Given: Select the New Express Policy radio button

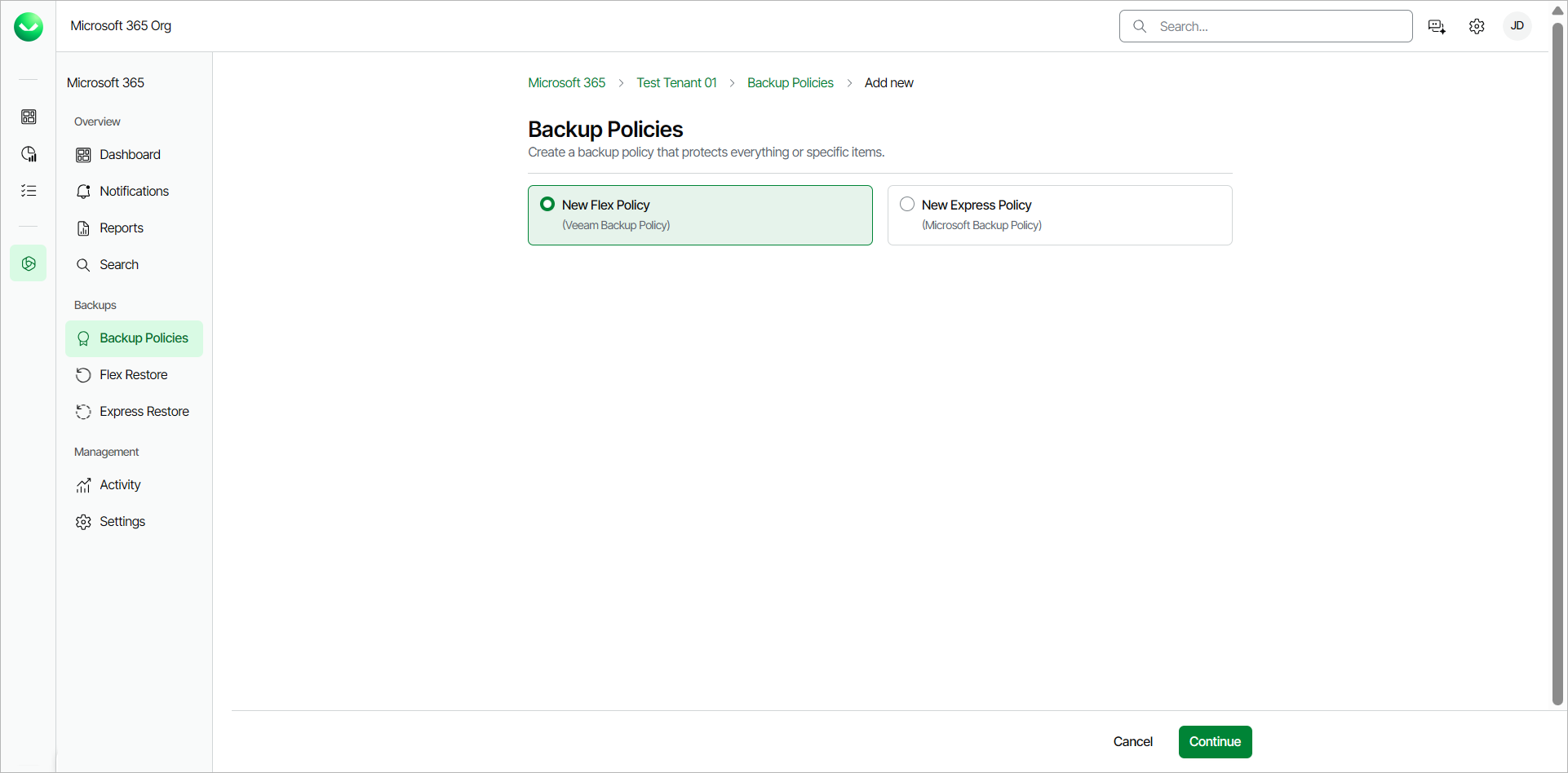Looking at the screenshot, I should tap(907, 204).
